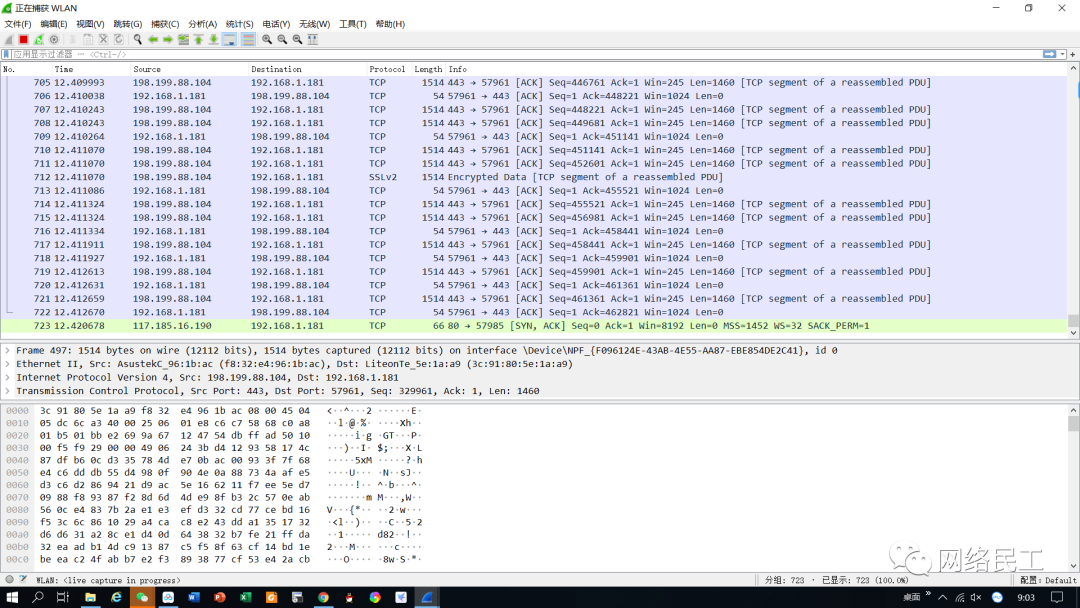
Task: Open the notification center icon
Action: click(1057, 597)
